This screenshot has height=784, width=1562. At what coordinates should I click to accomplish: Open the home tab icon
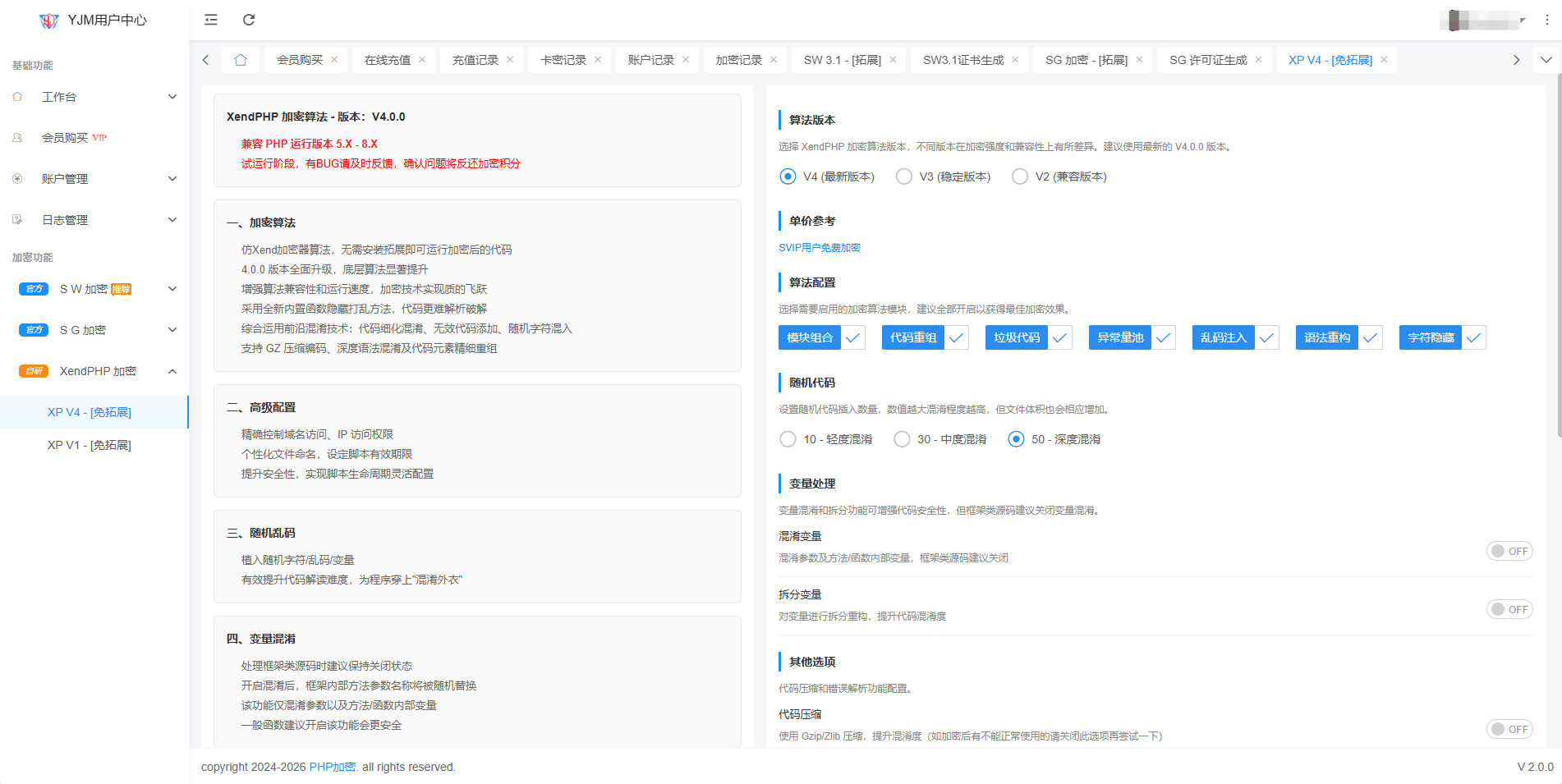click(240, 60)
